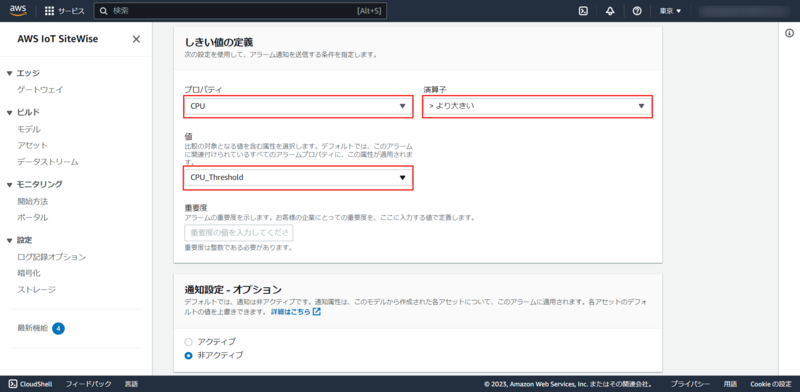The image size is (800, 392).
Task: Collapse the エッジ section in the sidebar
Action: [9, 74]
